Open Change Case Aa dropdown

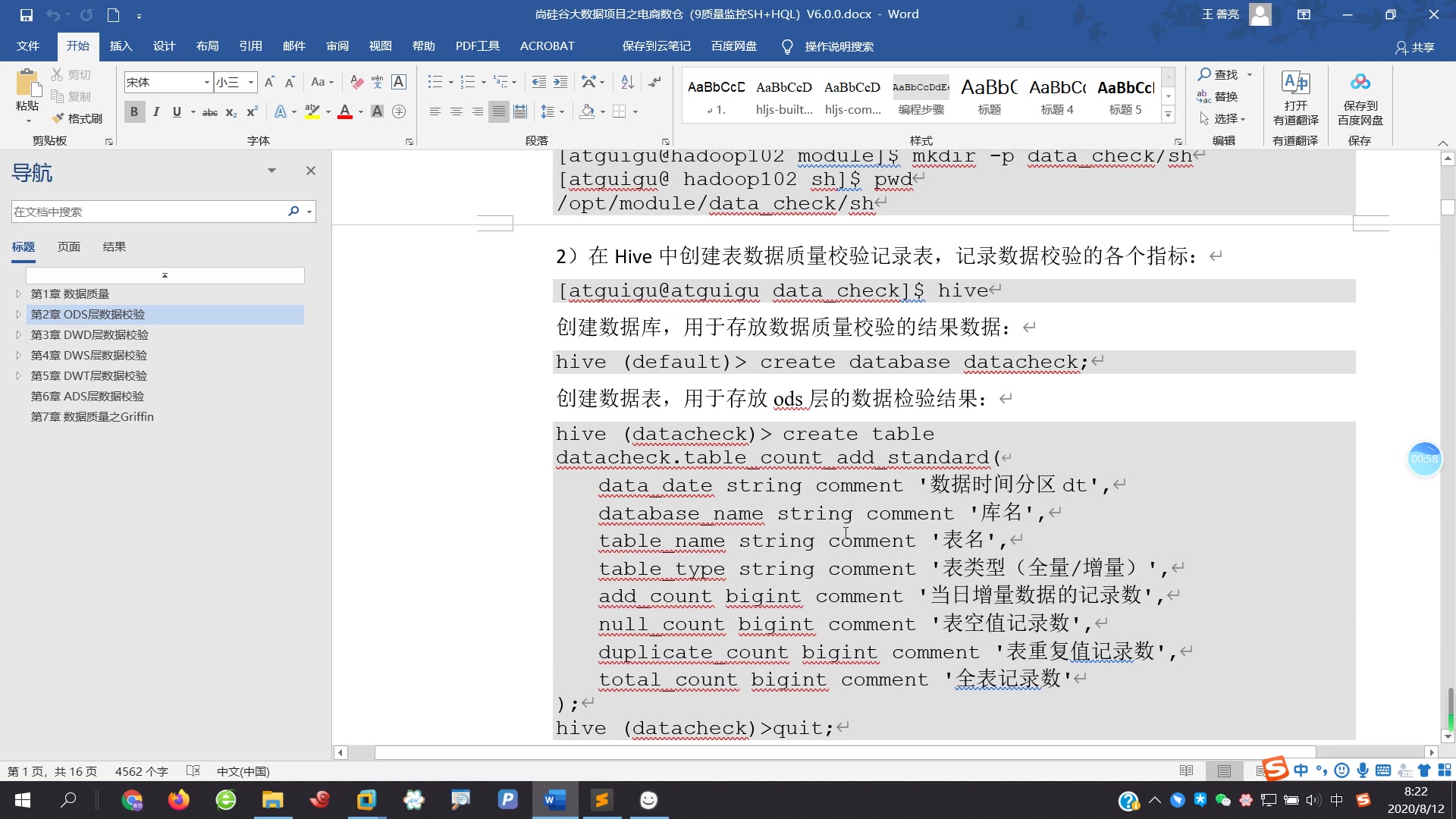(x=322, y=82)
